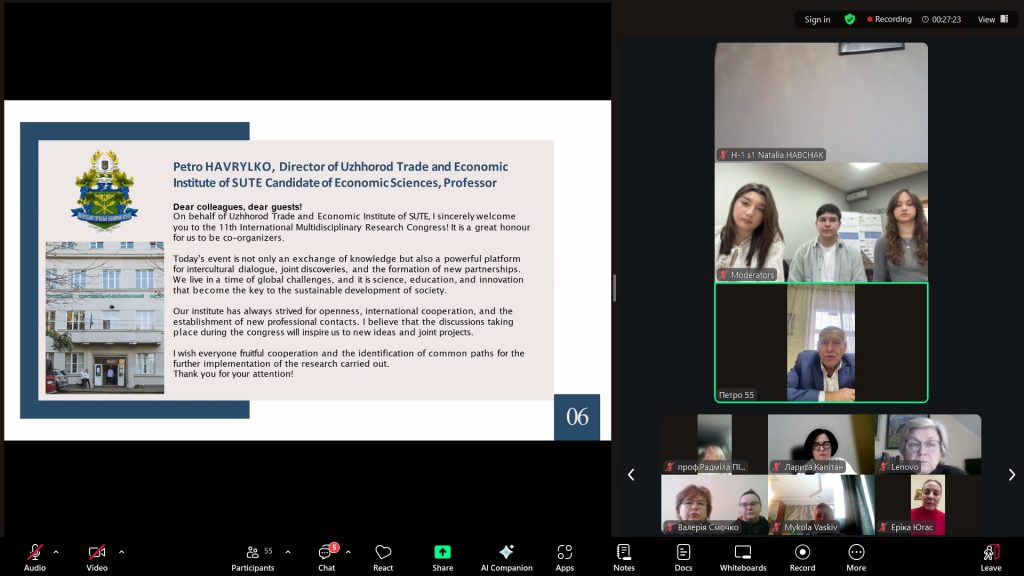This screenshot has width=1024, height=576.
Task: Open the Apps panel
Action: point(565,556)
